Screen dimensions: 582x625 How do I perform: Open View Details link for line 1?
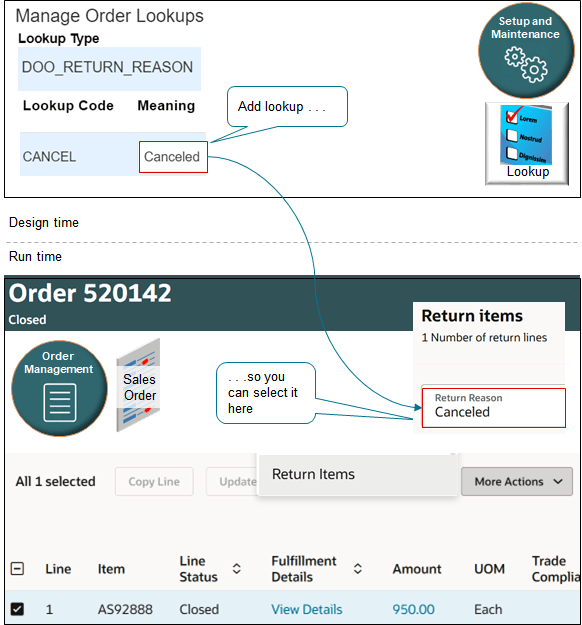[x=307, y=609]
